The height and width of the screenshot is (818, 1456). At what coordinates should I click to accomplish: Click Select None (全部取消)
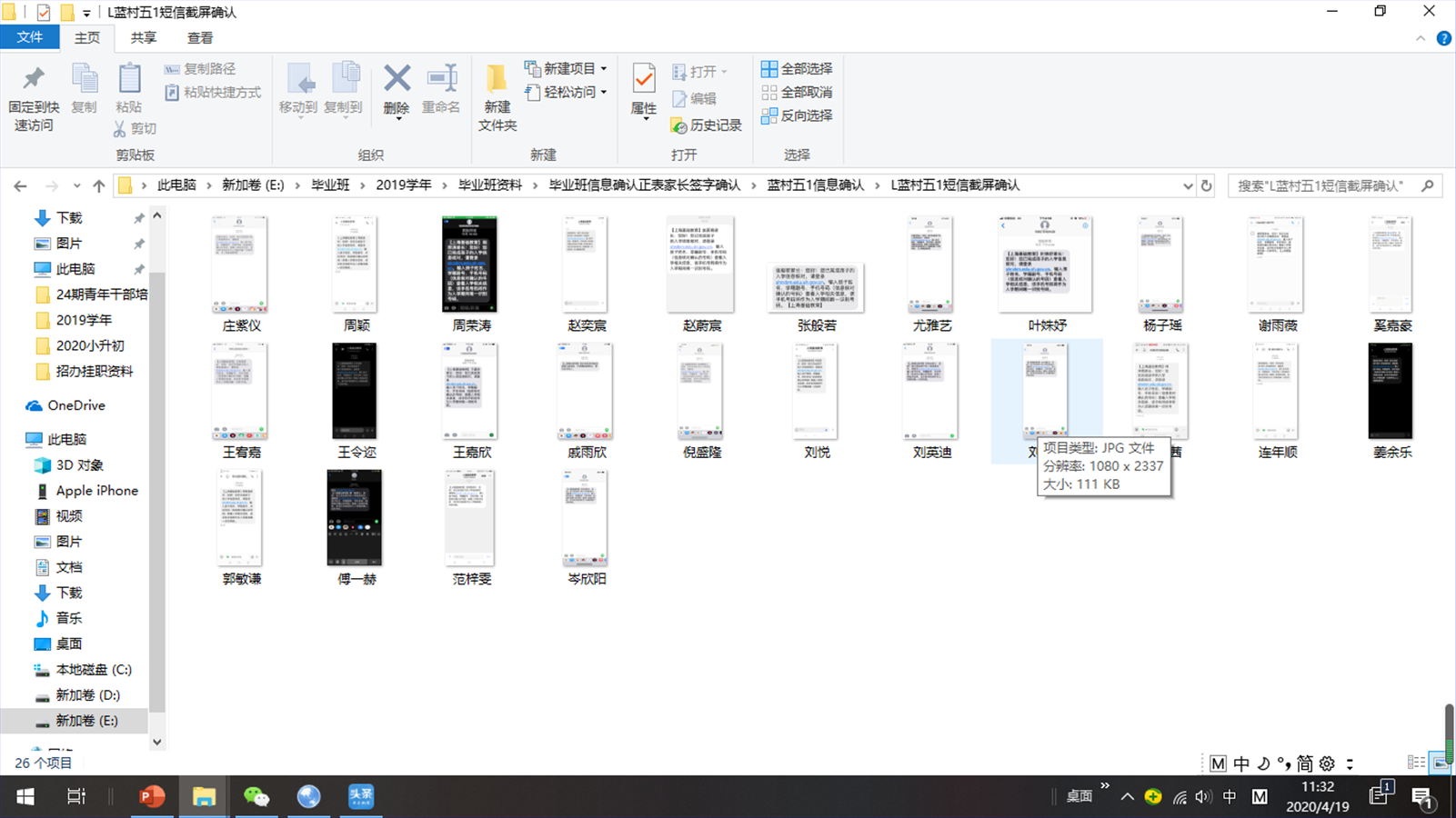(x=797, y=93)
